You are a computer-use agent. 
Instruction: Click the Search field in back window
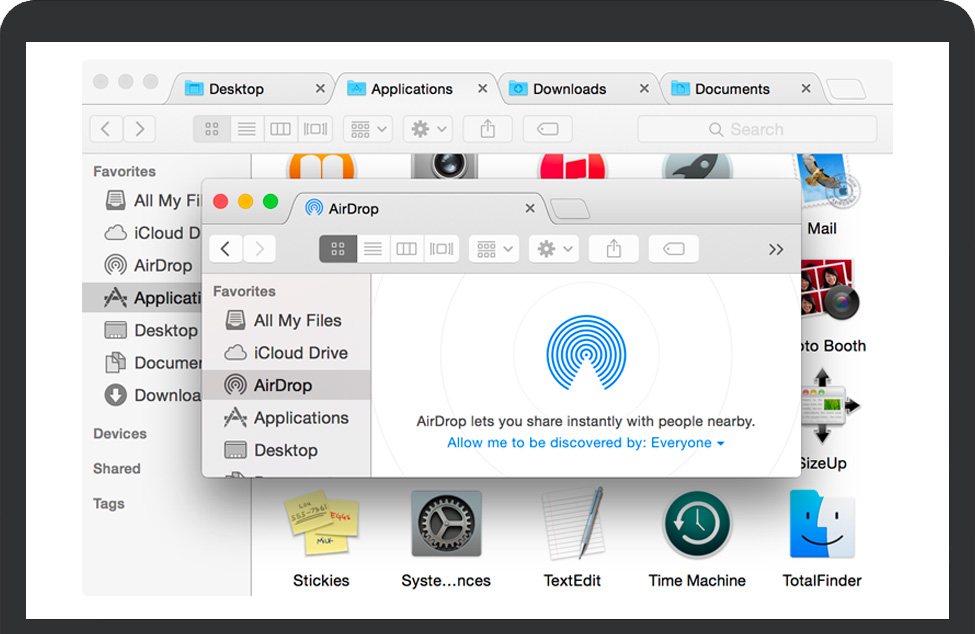click(757, 129)
